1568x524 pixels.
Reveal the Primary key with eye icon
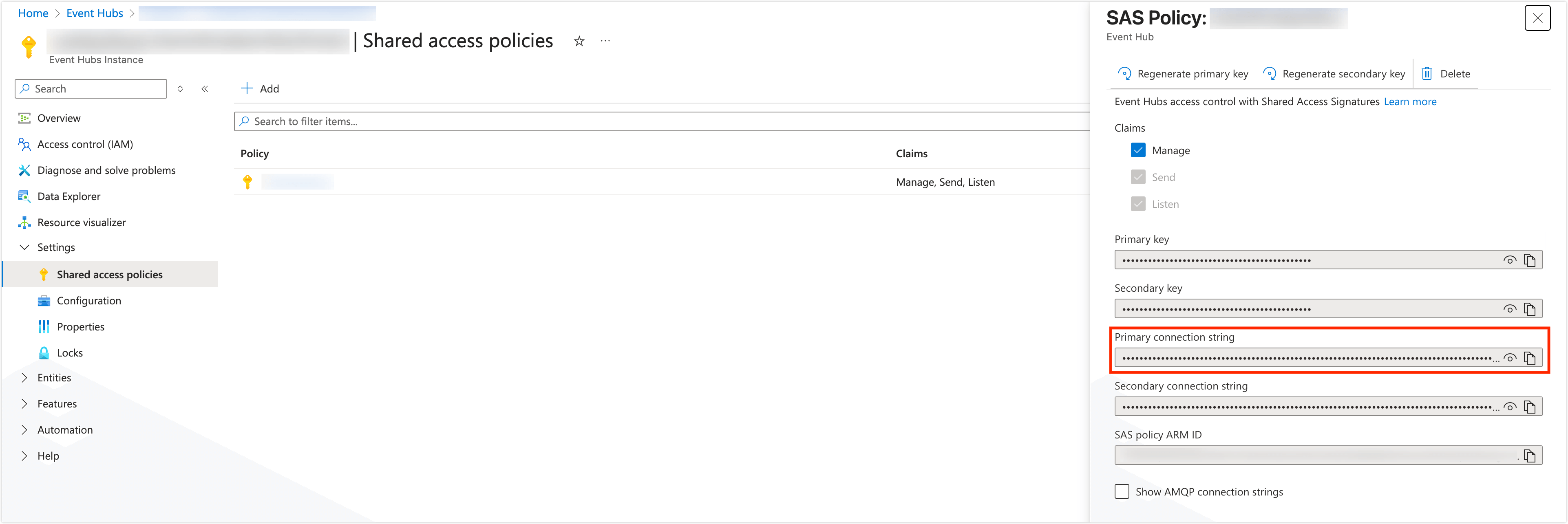[x=1509, y=260]
